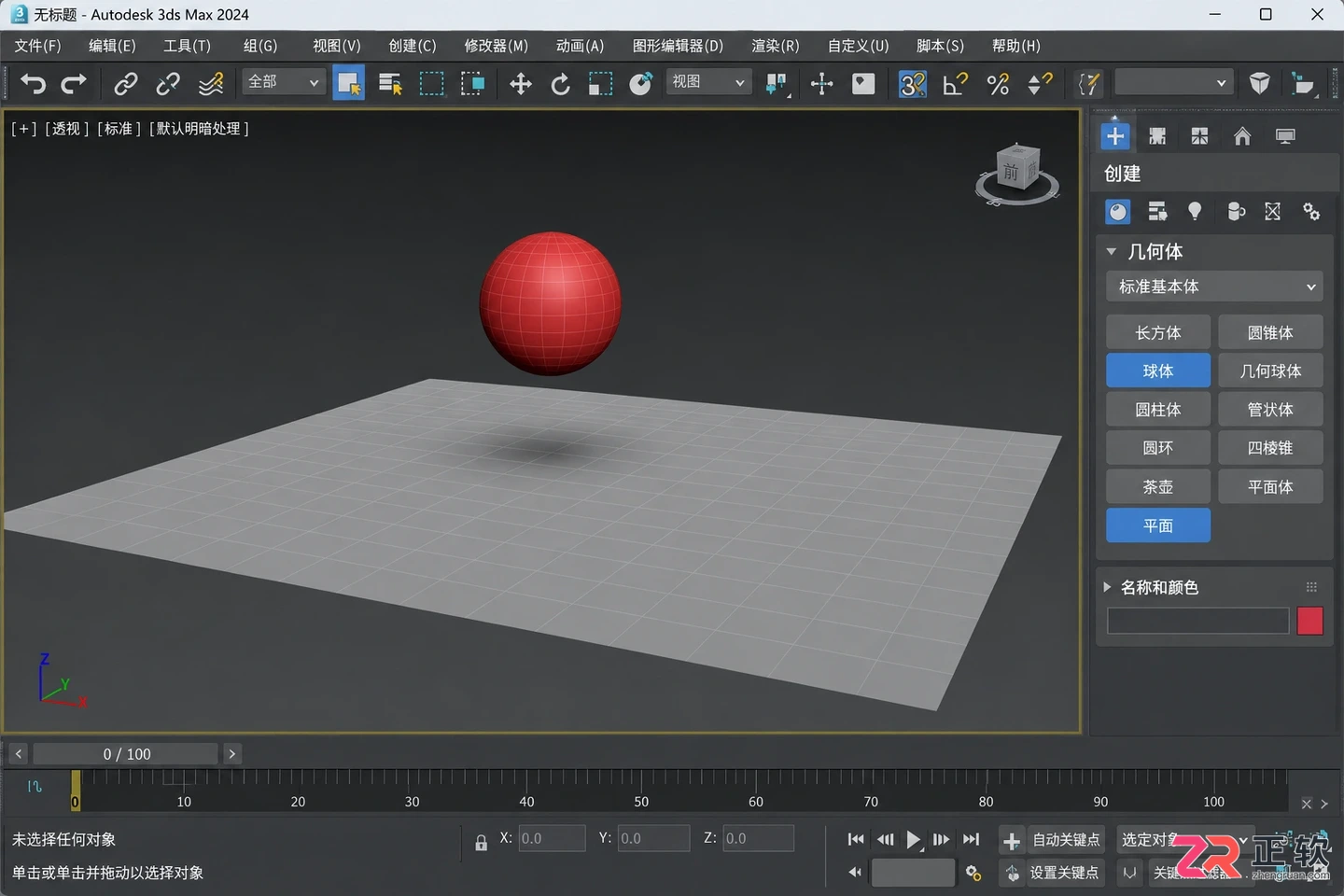Viewport: 1344px width, 896px height.
Task: Click the object name input field
Action: (1197, 621)
